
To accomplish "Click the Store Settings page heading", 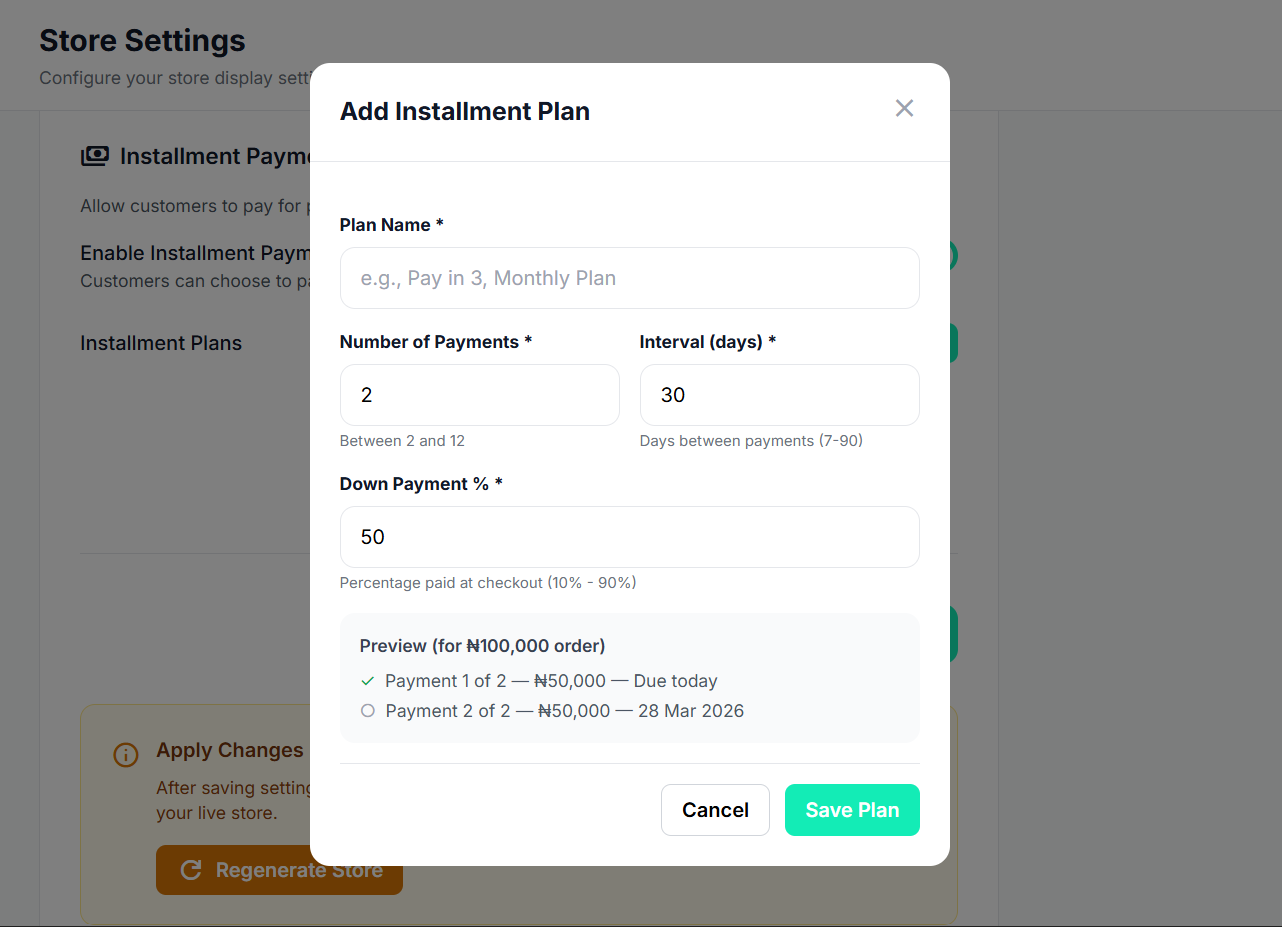I will 142,40.
